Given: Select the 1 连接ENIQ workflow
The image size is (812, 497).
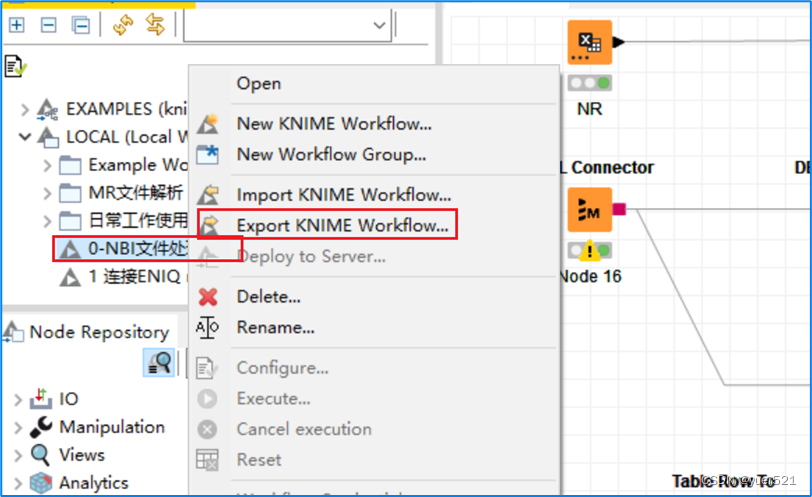Looking at the screenshot, I should coord(123,276).
